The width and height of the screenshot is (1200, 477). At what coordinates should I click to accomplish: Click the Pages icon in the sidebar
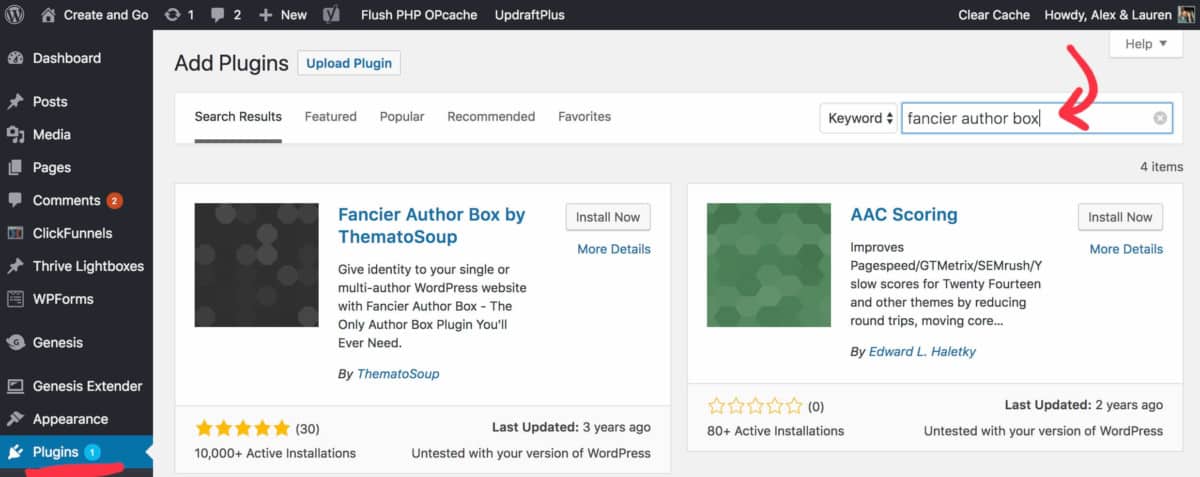tap(15, 167)
